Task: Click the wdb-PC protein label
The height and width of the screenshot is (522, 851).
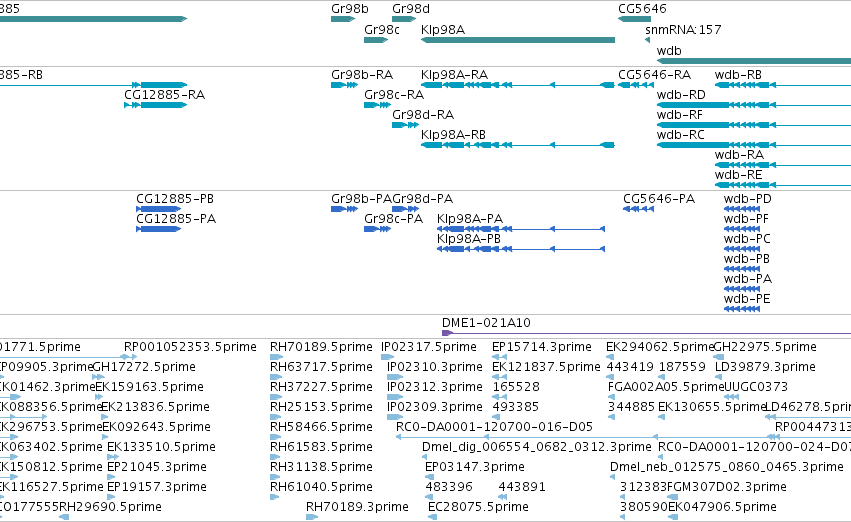Action: [747, 239]
